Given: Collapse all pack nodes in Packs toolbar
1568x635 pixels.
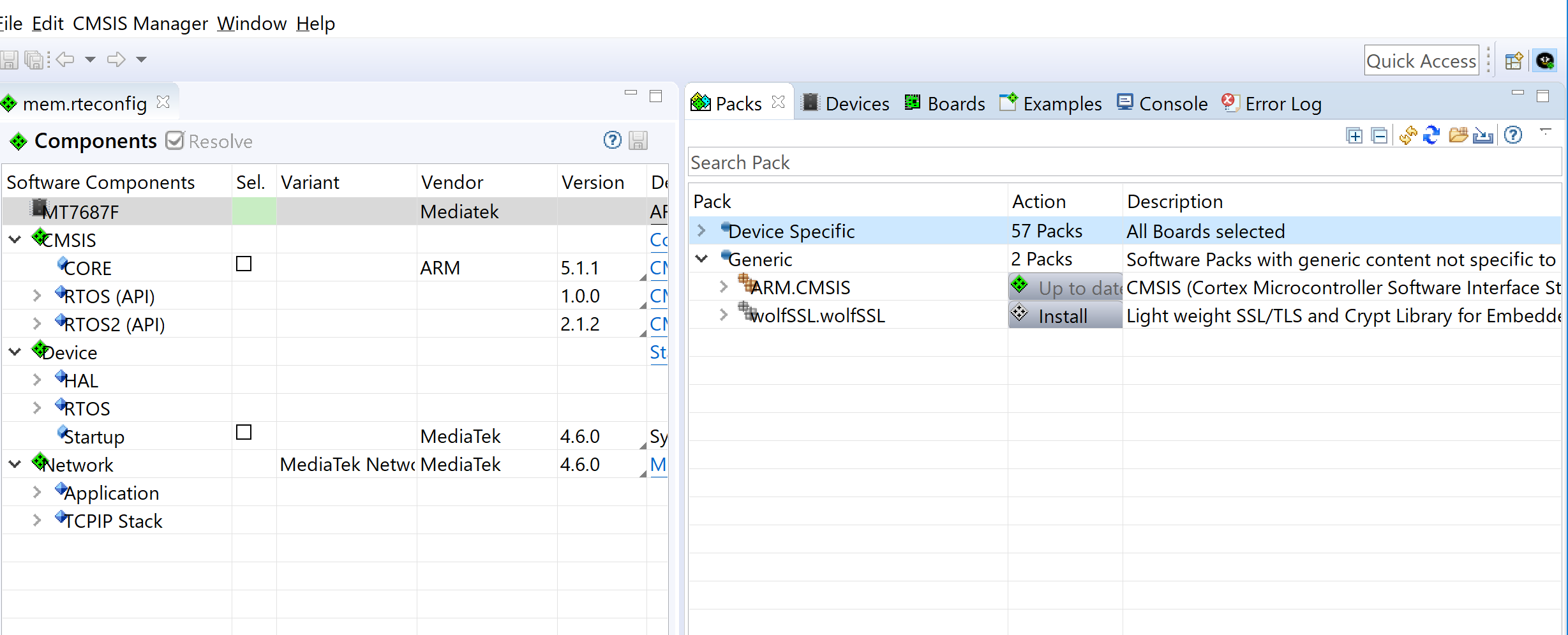Looking at the screenshot, I should coord(1379,135).
